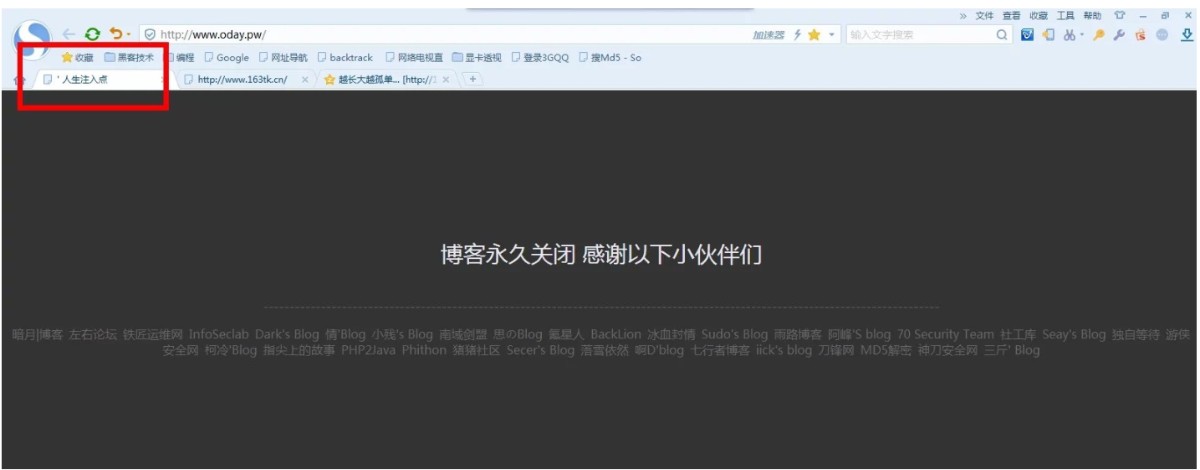Click the 加速器 accelerator label
1200x470 pixels.
(769, 34)
